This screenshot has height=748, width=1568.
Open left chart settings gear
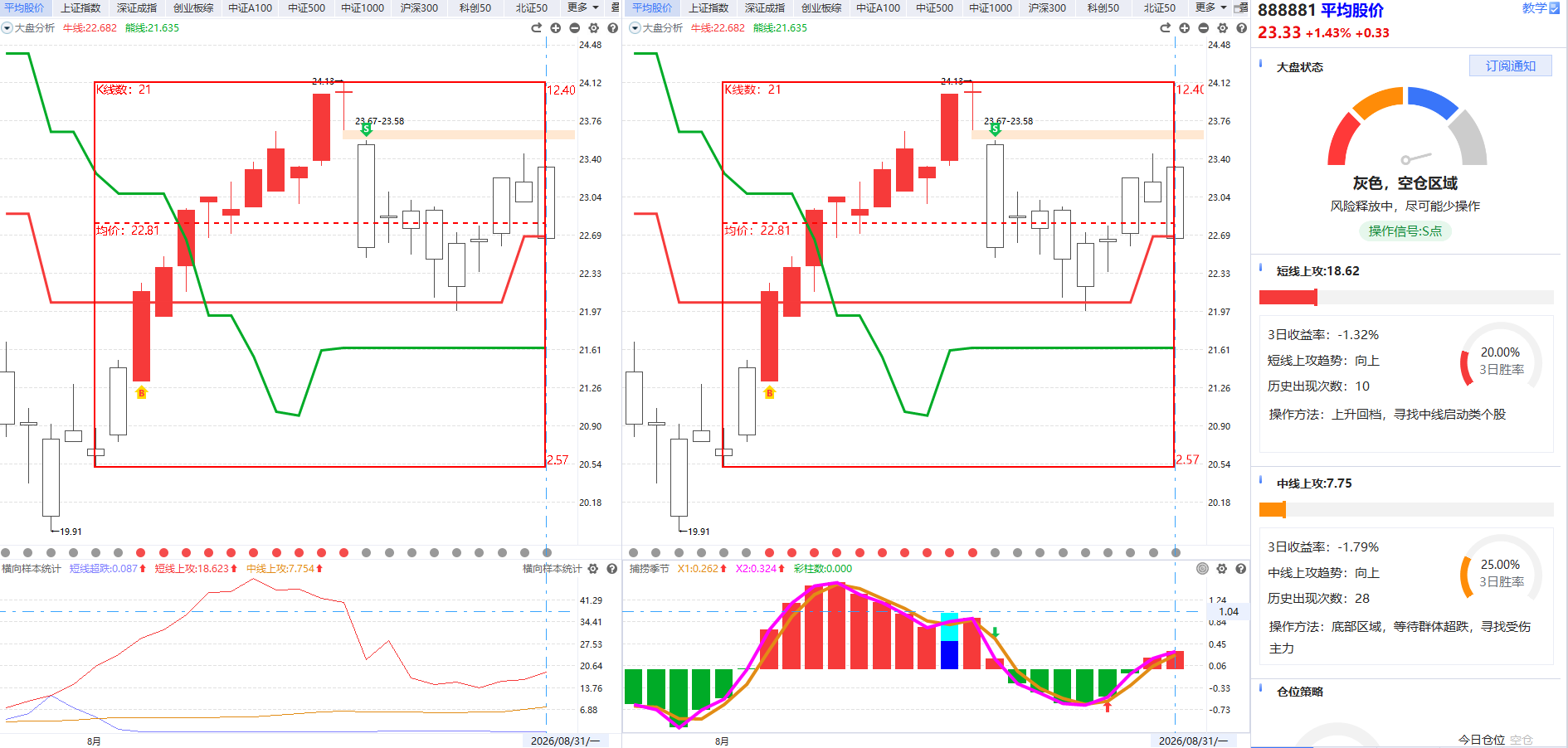coord(593,28)
